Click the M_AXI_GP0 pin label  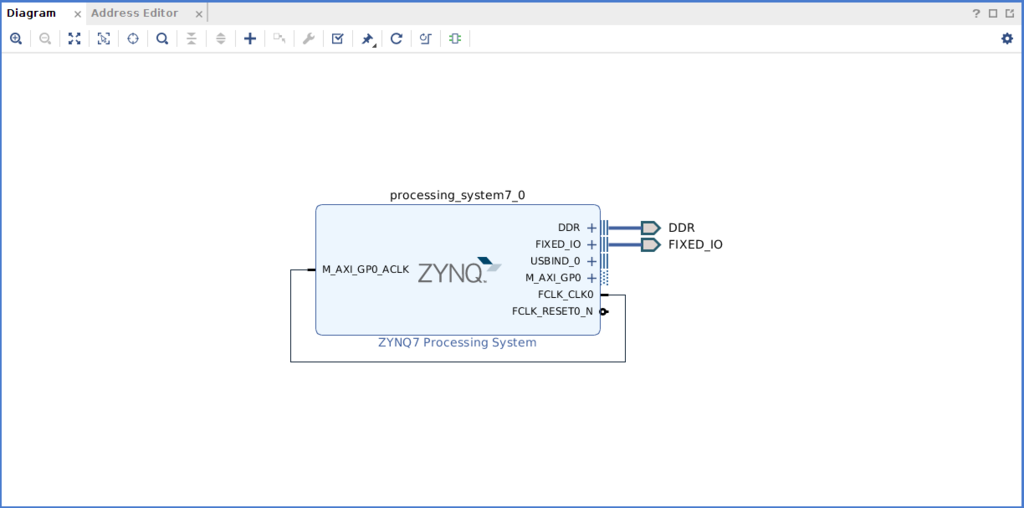tap(552, 278)
